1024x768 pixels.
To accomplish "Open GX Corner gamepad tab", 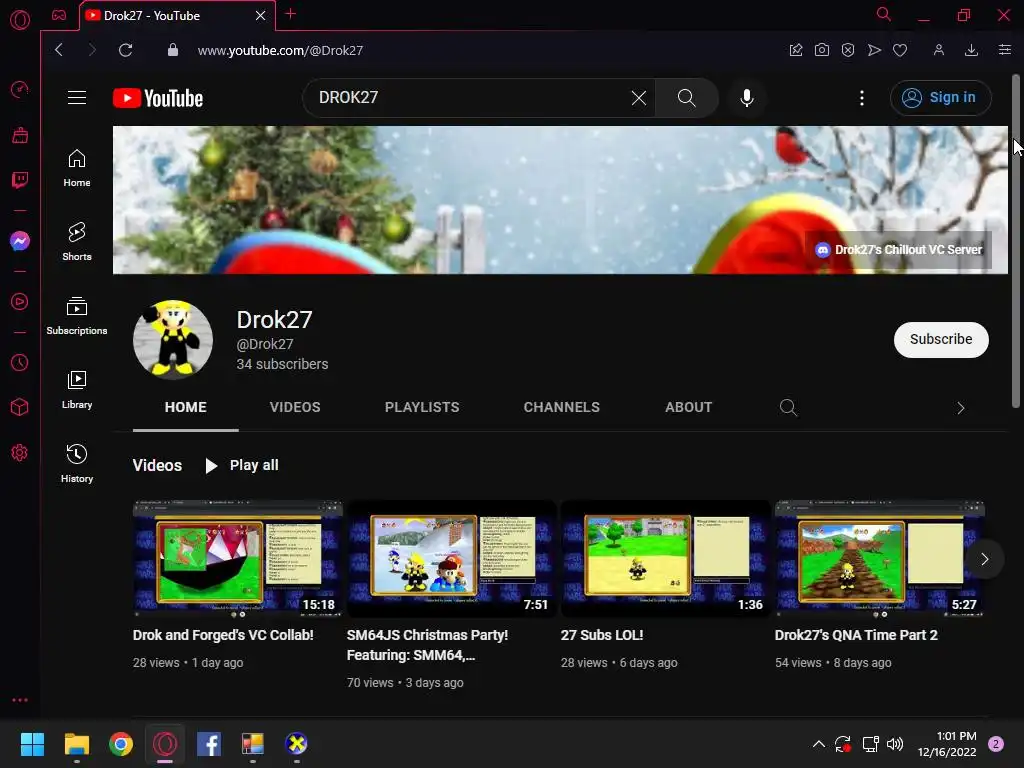I will coord(59,15).
